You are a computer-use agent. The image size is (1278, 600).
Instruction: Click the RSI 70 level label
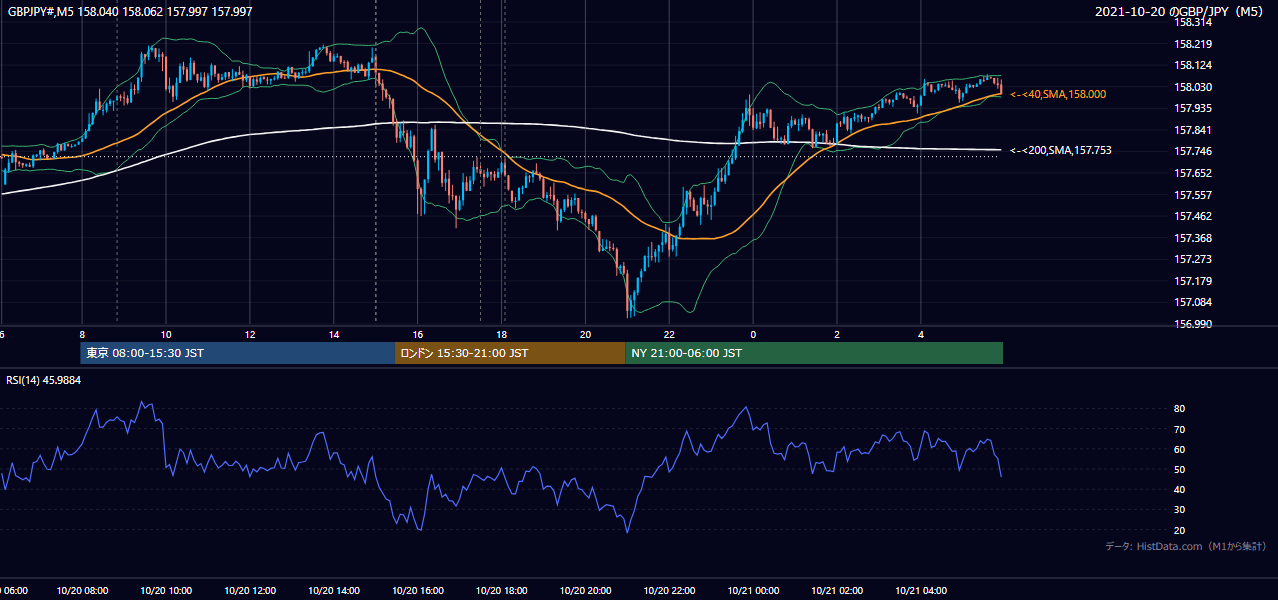tap(1179, 429)
